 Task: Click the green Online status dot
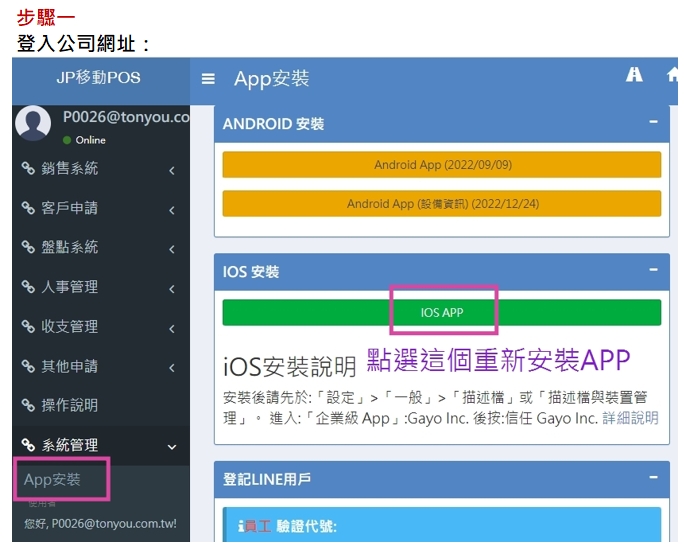coord(67,140)
